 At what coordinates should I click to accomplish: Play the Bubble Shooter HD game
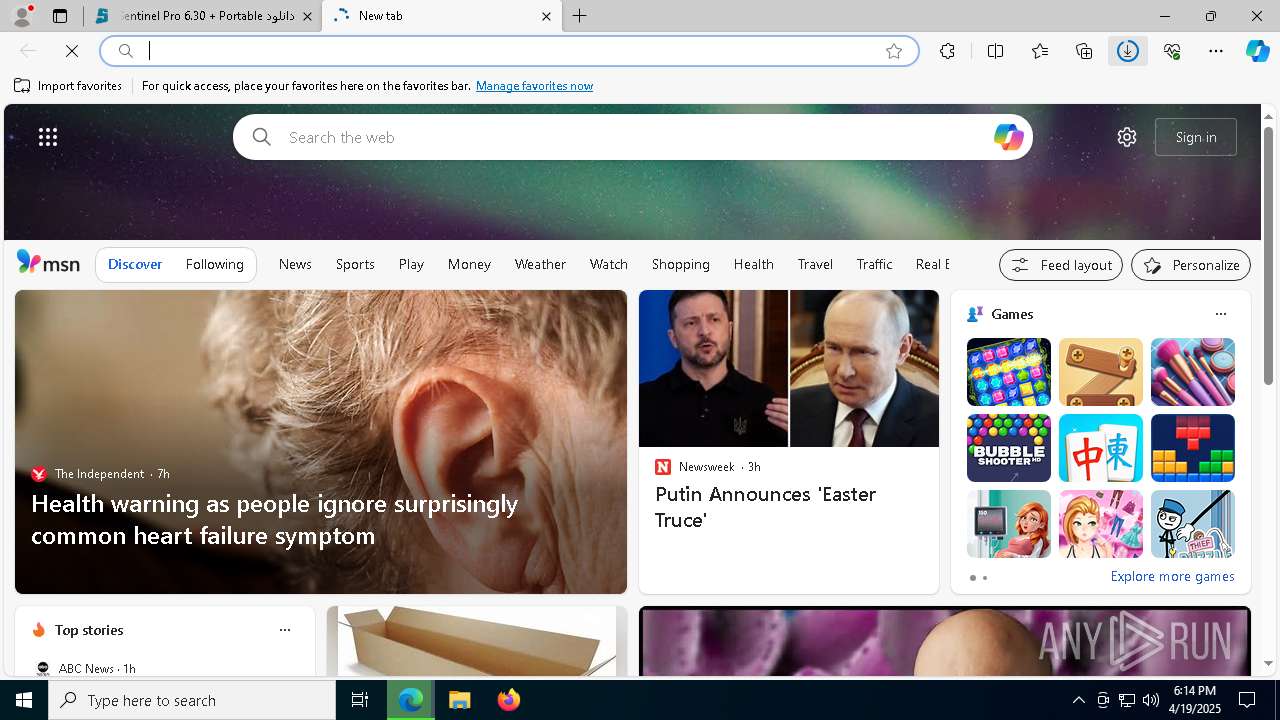tap(1009, 448)
